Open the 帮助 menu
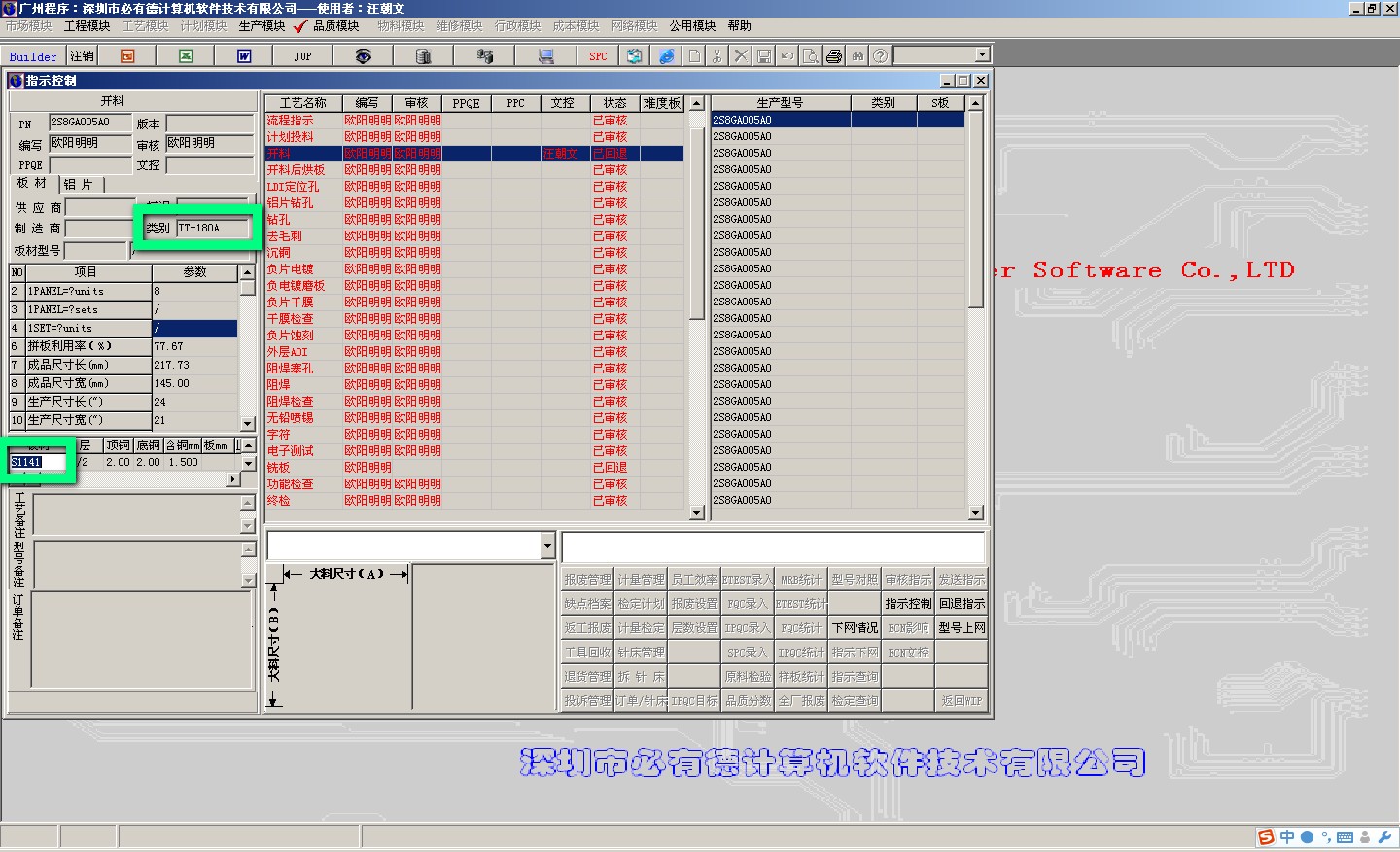1400x852 pixels. coord(739,26)
